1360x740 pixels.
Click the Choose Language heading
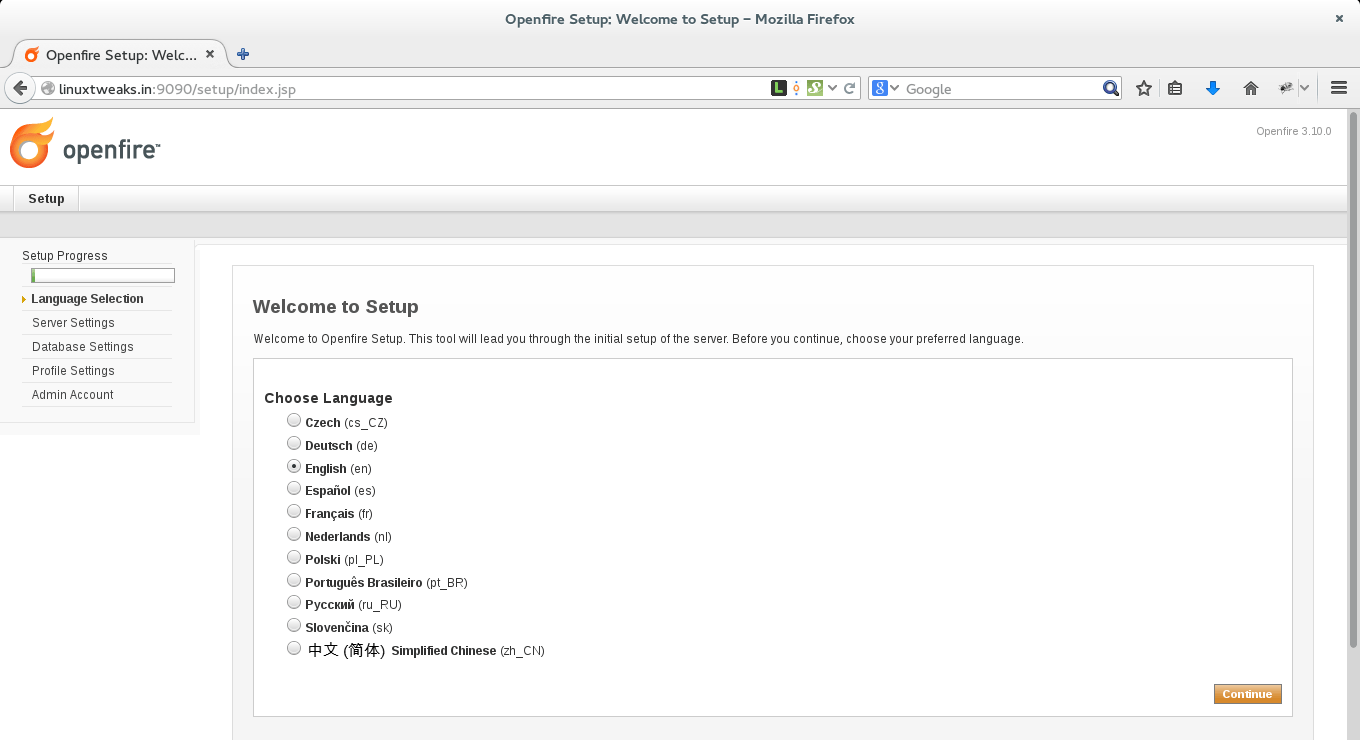[x=328, y=398]
